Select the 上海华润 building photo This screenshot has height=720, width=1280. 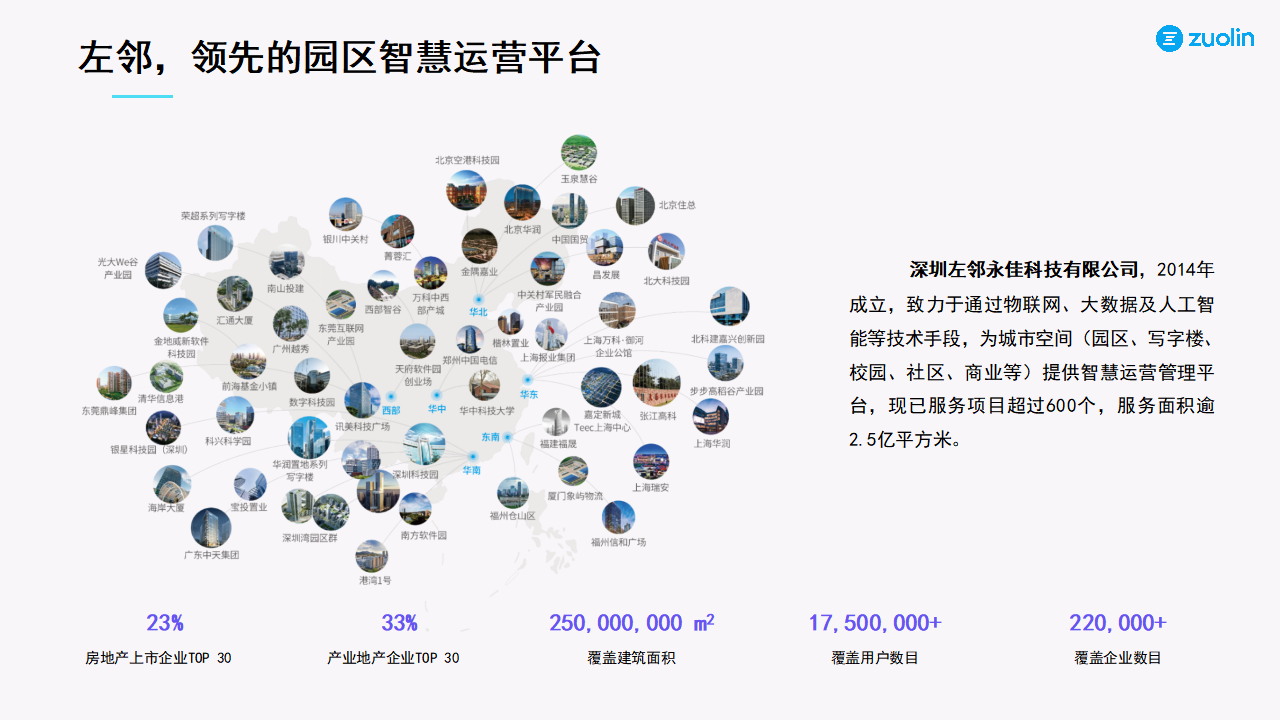coord(711,417)
